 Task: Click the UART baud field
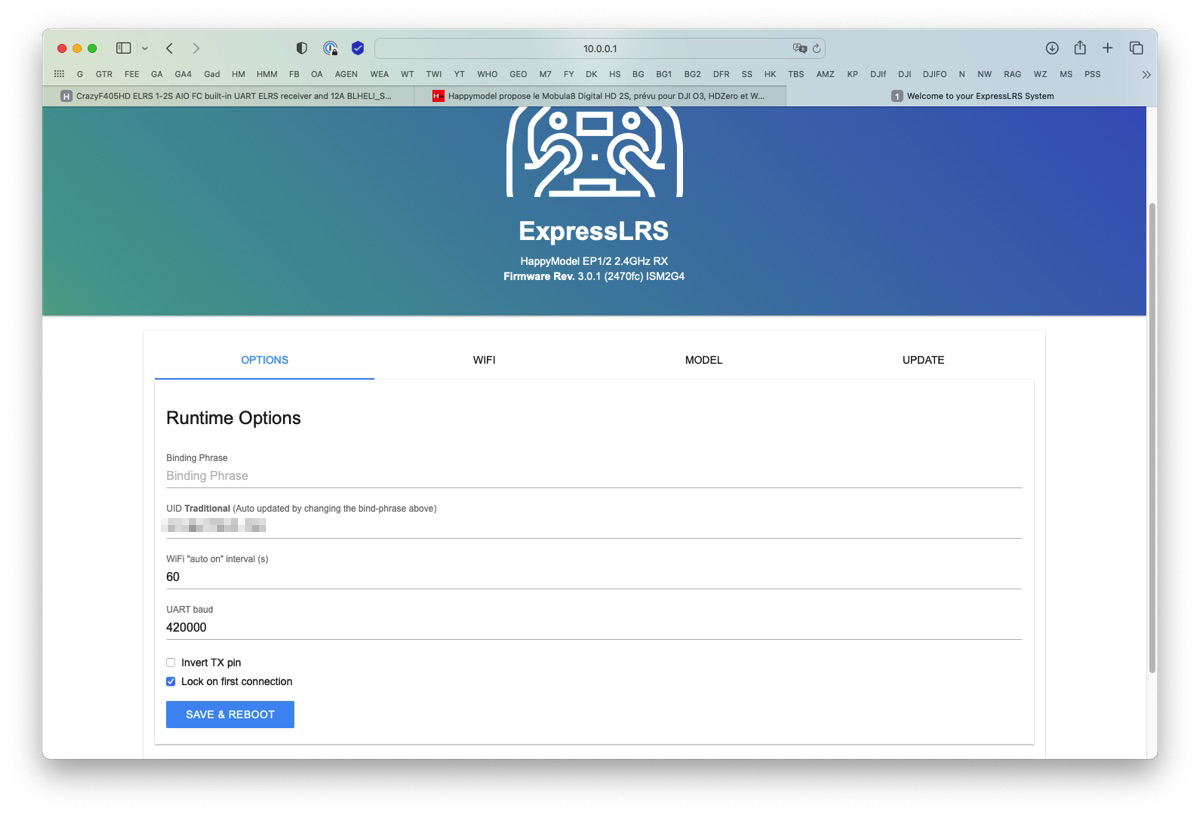pyautogui.click(x=594, y=627)
